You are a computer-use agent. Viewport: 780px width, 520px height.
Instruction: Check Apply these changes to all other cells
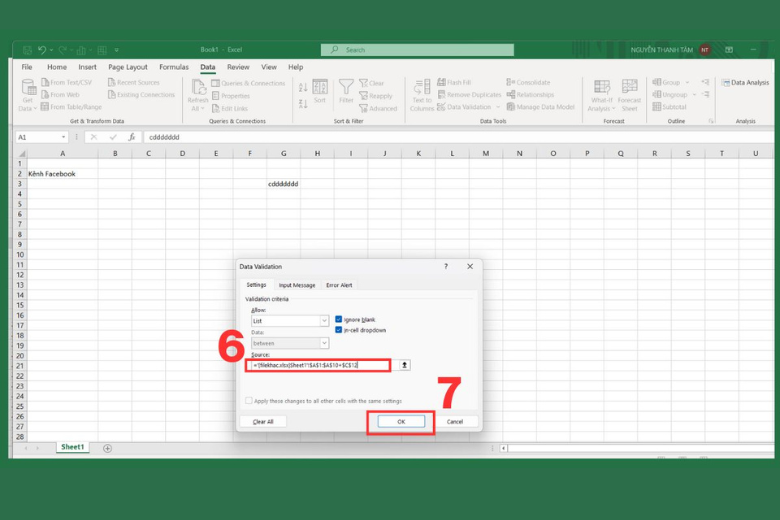click(x=249, y=401)
